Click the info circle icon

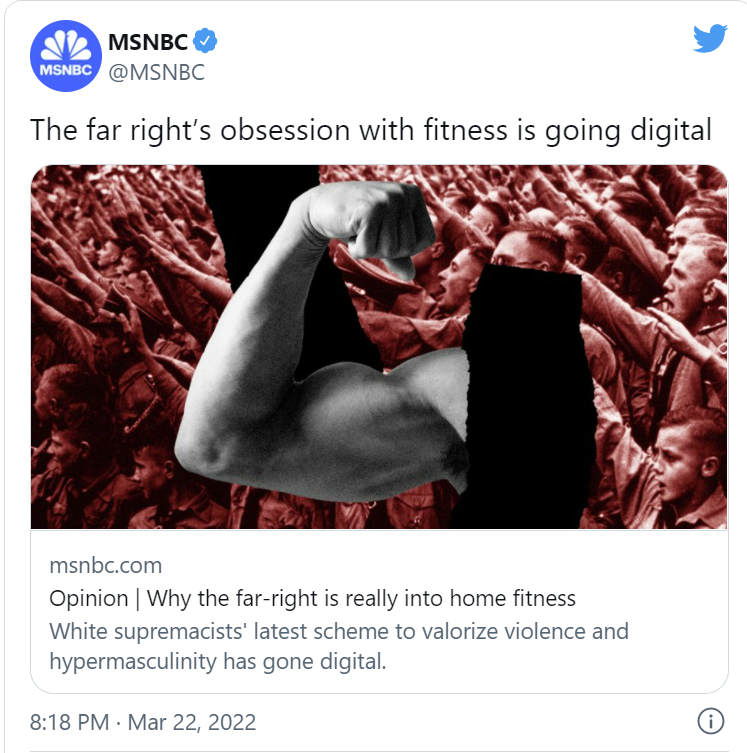pyautogui.click(x=711, y=721)
